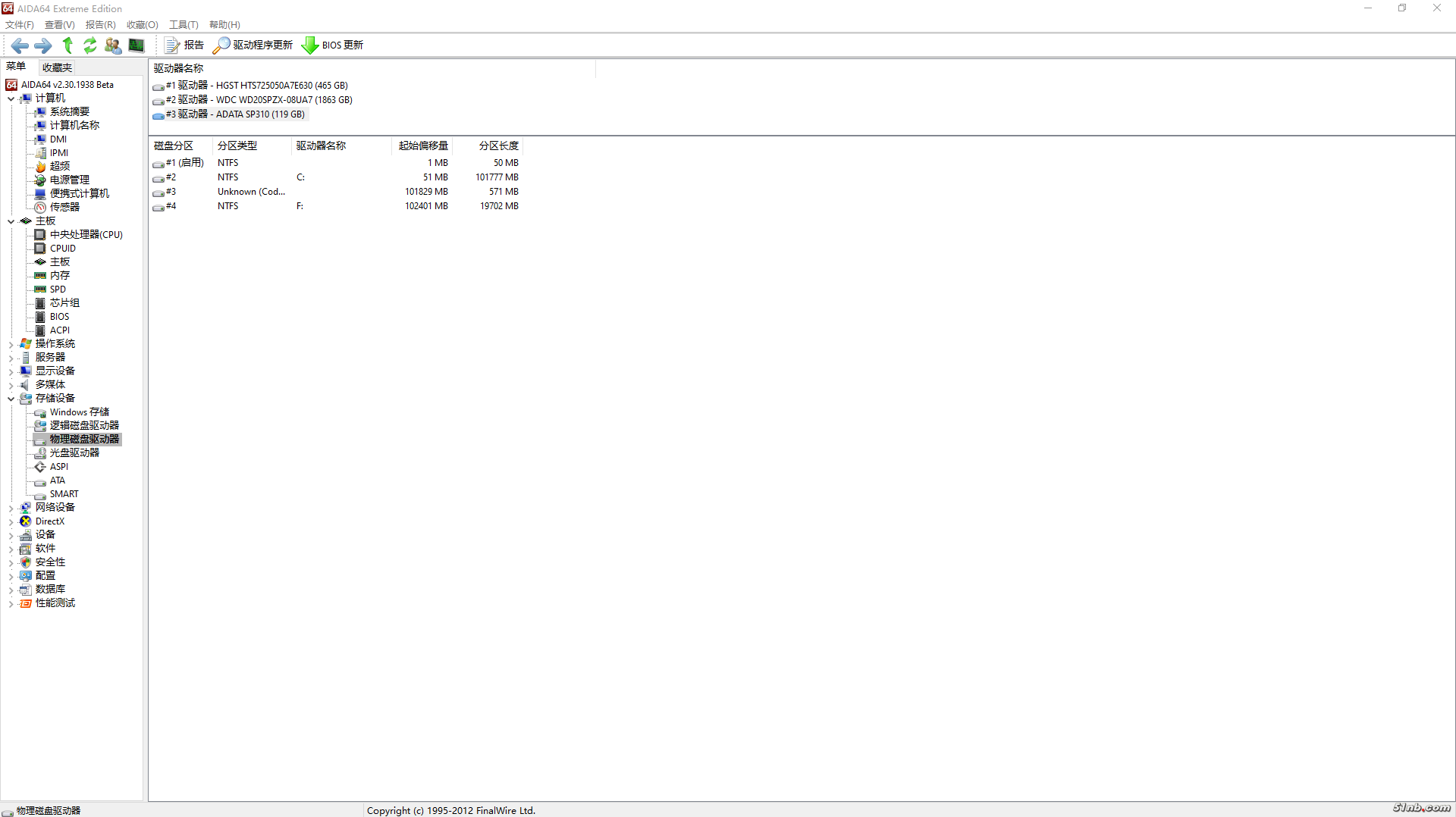The height and width of the screenshot is (817, 1456).
Task: Select the CPUID item under 主板
Action: click(62, 248)
